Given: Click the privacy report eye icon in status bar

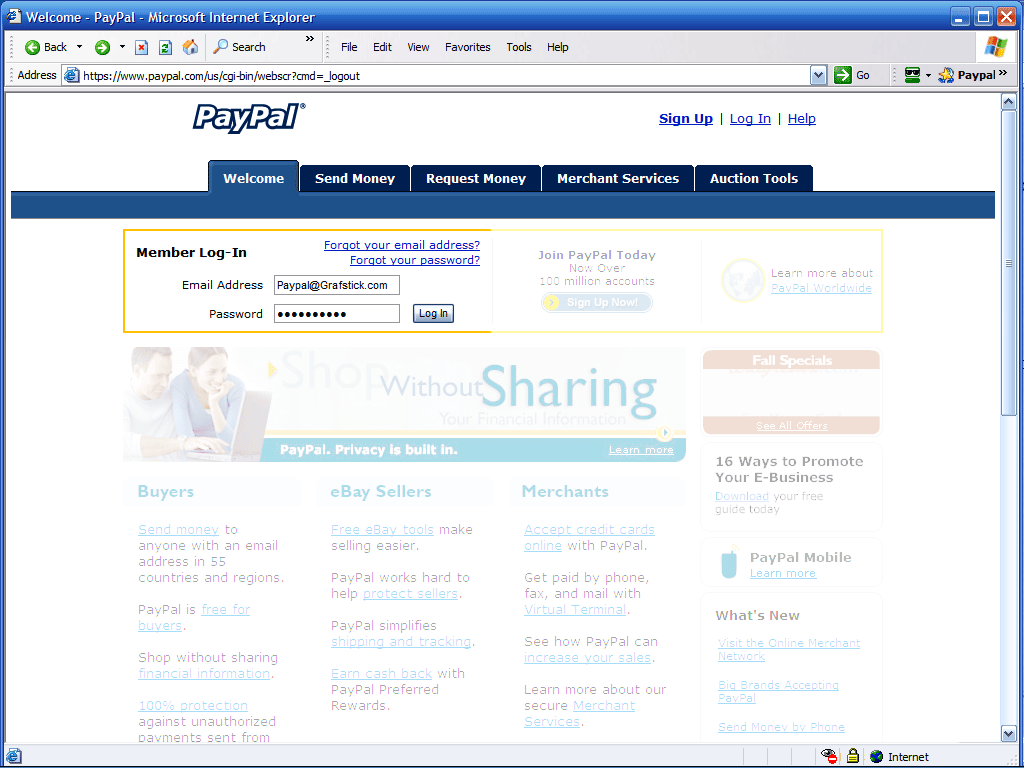Looking at the screenshot, I should point(829,756).
